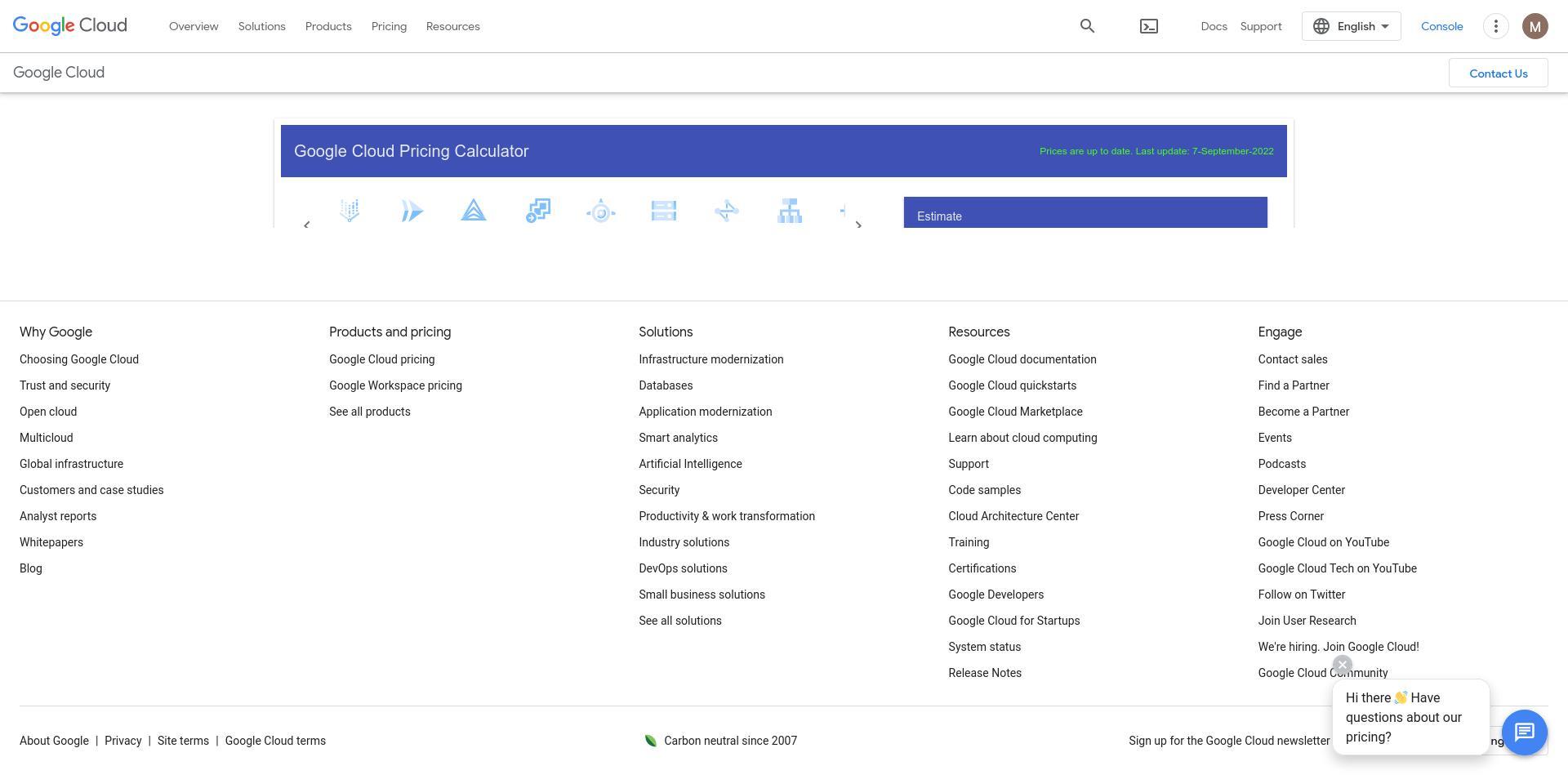The image size is (1568, 775).
Task: Select the stepped-squares migration icon in the calculator
Action: click(x=538, y=211)
